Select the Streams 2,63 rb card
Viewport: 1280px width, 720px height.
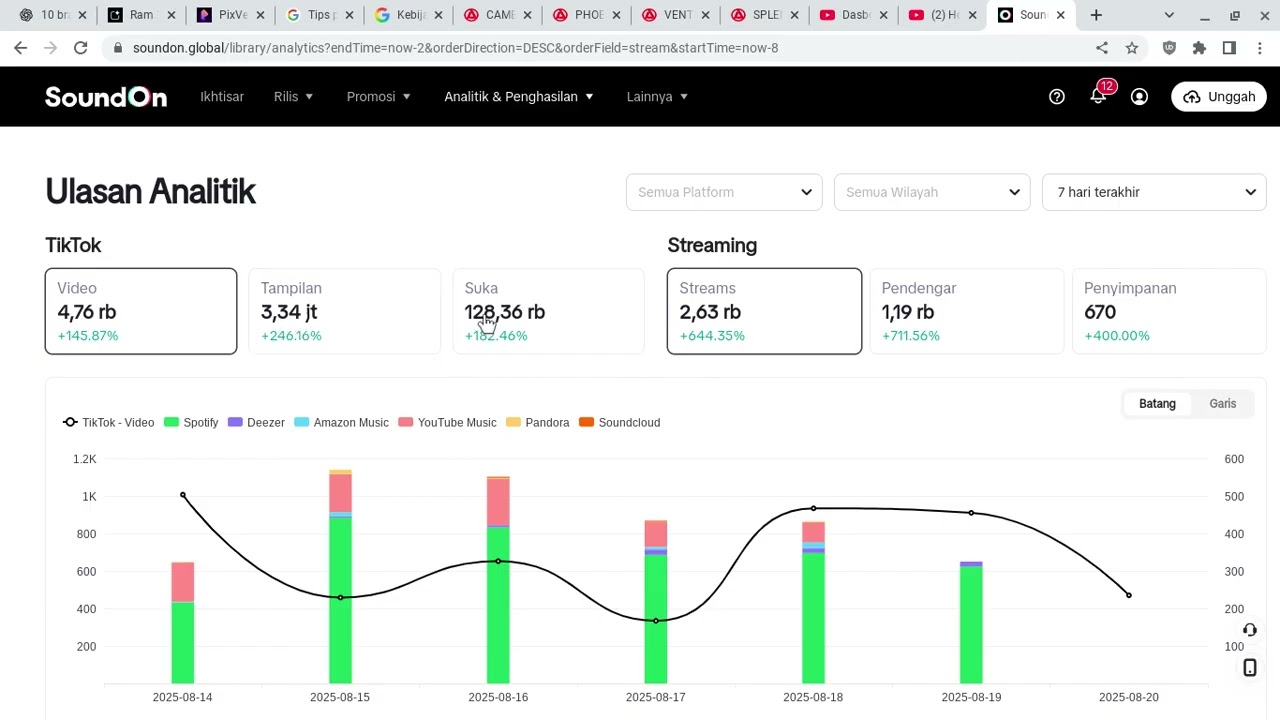(764, 311)
